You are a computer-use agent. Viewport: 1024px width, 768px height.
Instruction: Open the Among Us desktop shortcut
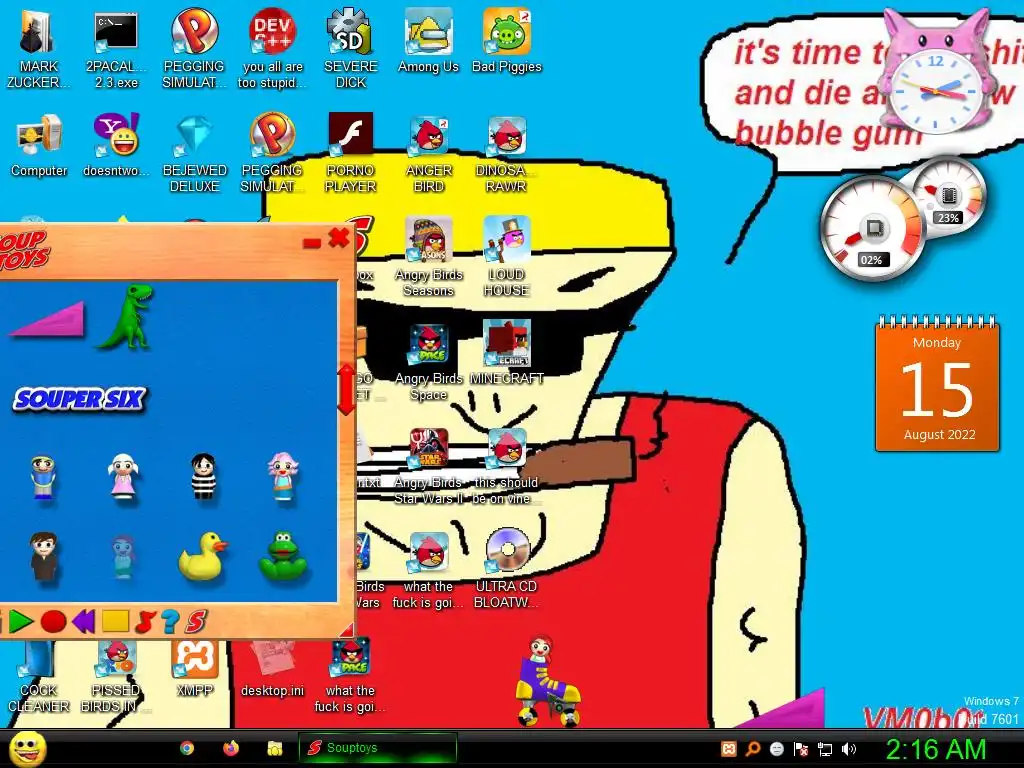click(428, 41)
